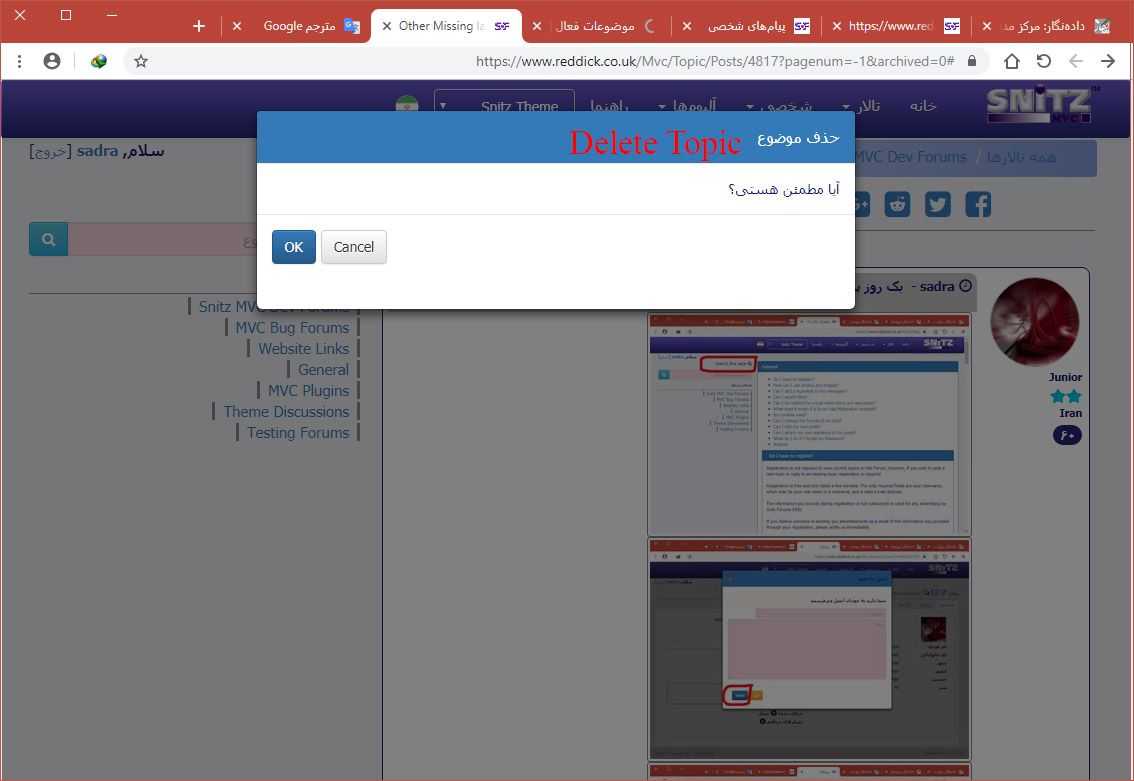Cancel the Delete Topic dialog

(x=353, y=247)
